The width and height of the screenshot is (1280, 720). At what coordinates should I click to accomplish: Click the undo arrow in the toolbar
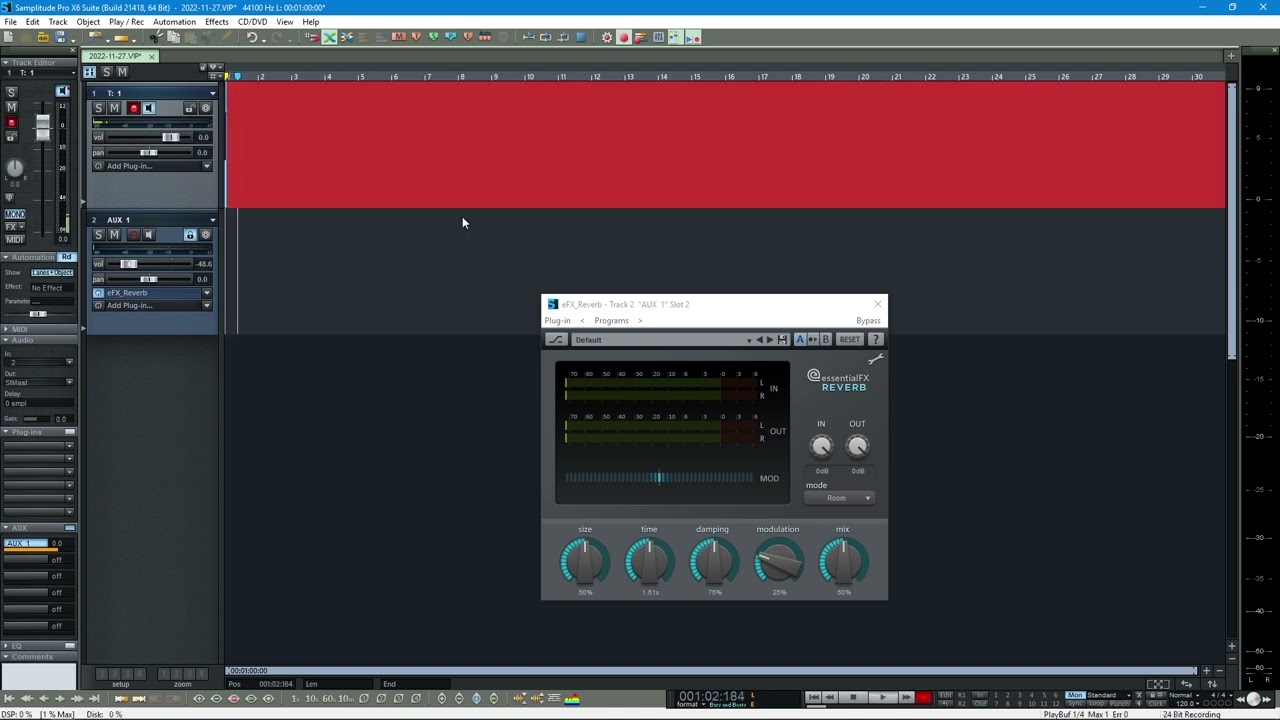click(x=252, y=37)
